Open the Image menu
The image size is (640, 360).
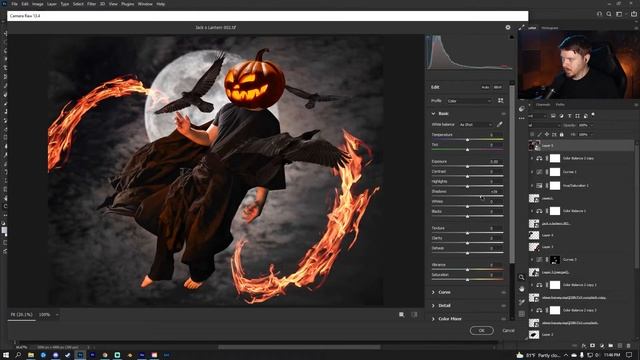click(38, 4)
